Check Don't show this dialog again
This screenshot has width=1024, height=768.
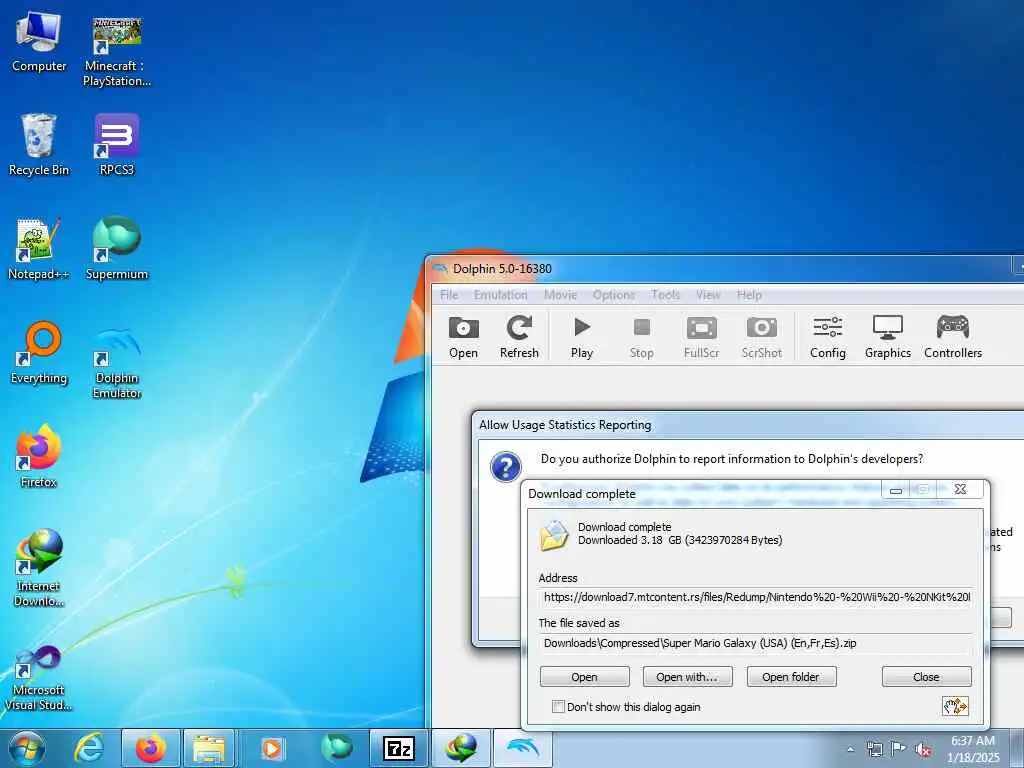tap(558, 707)
